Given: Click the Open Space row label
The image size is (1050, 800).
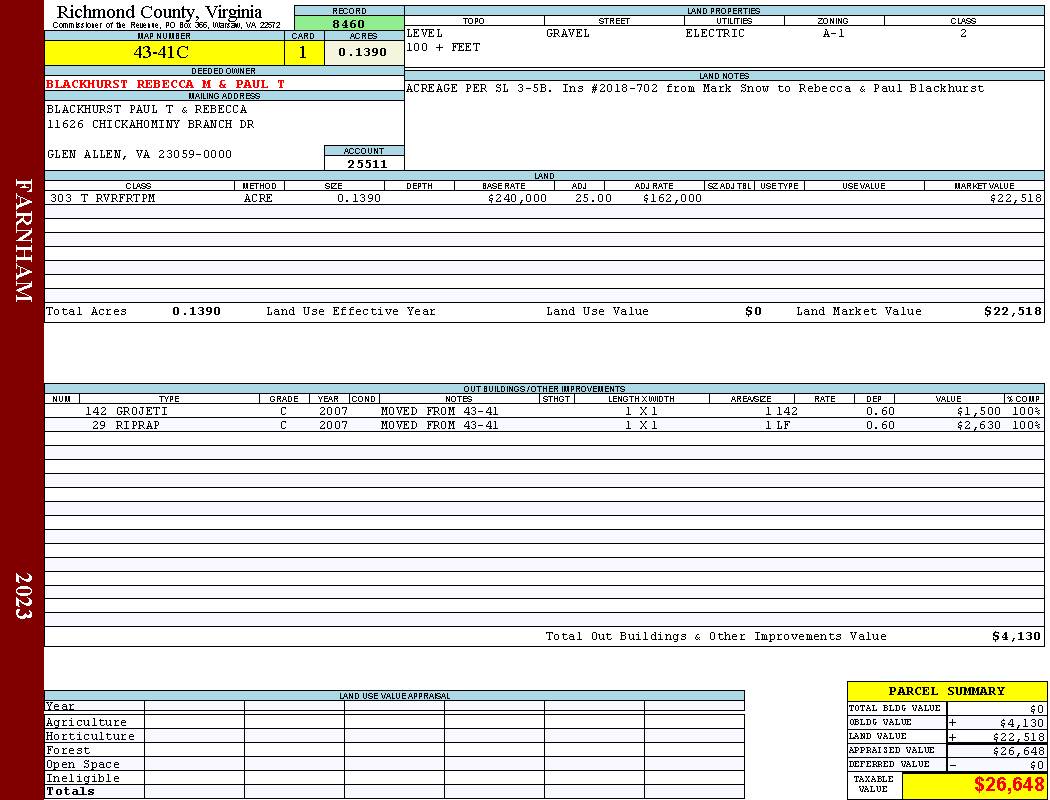Looking at the screenshot, I should (x=82, y=765).
